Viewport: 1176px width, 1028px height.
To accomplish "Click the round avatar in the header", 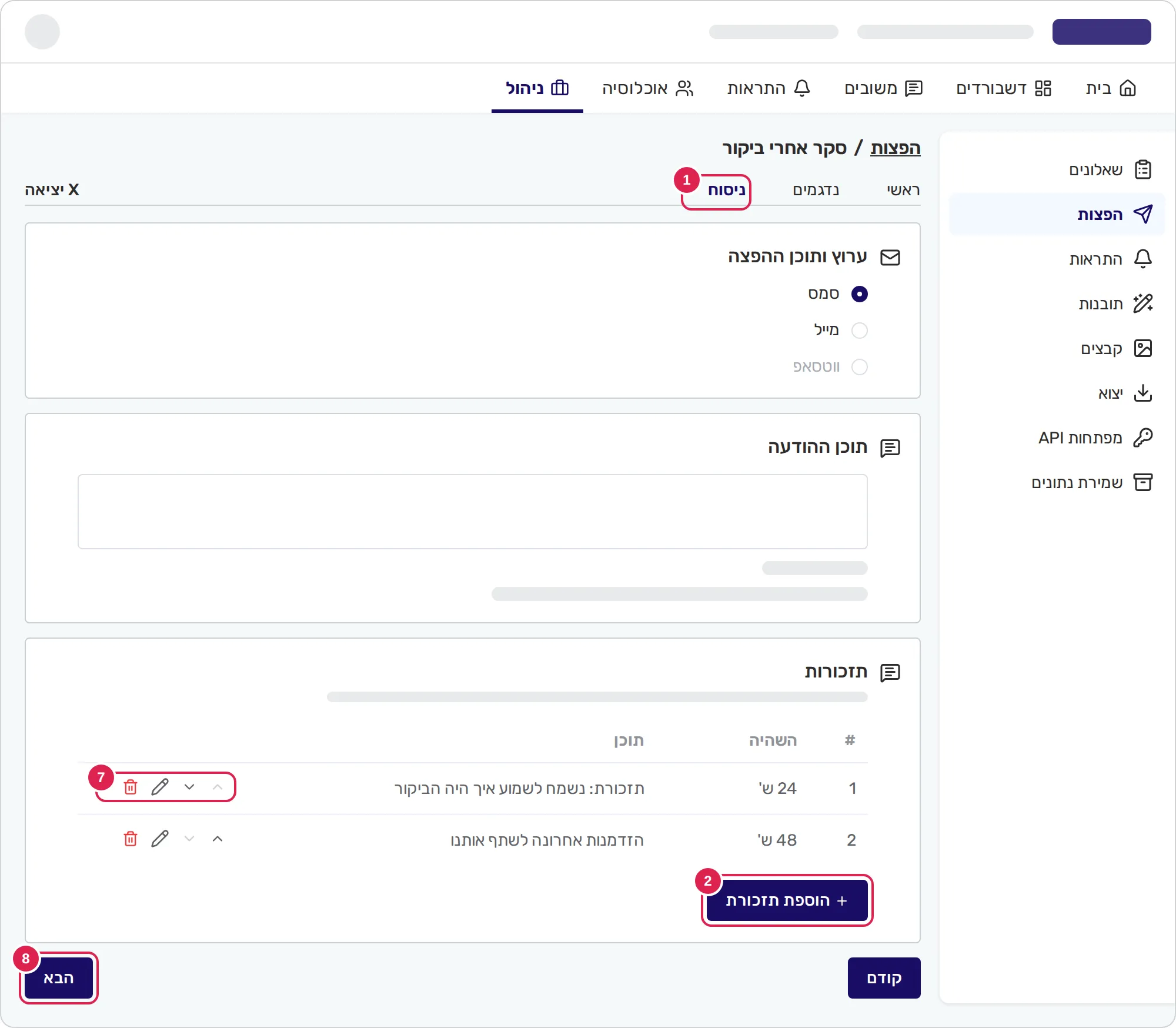I will [x=42, y=32].
